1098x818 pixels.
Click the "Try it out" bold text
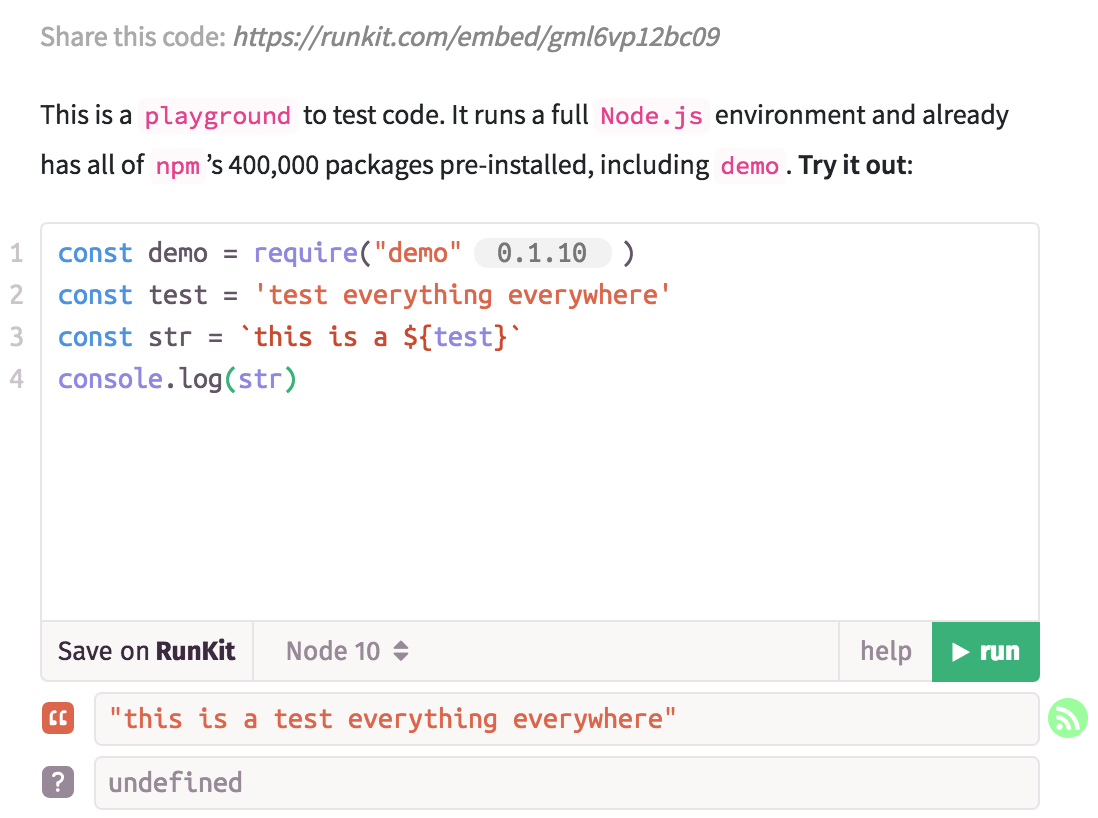point(852,165)
